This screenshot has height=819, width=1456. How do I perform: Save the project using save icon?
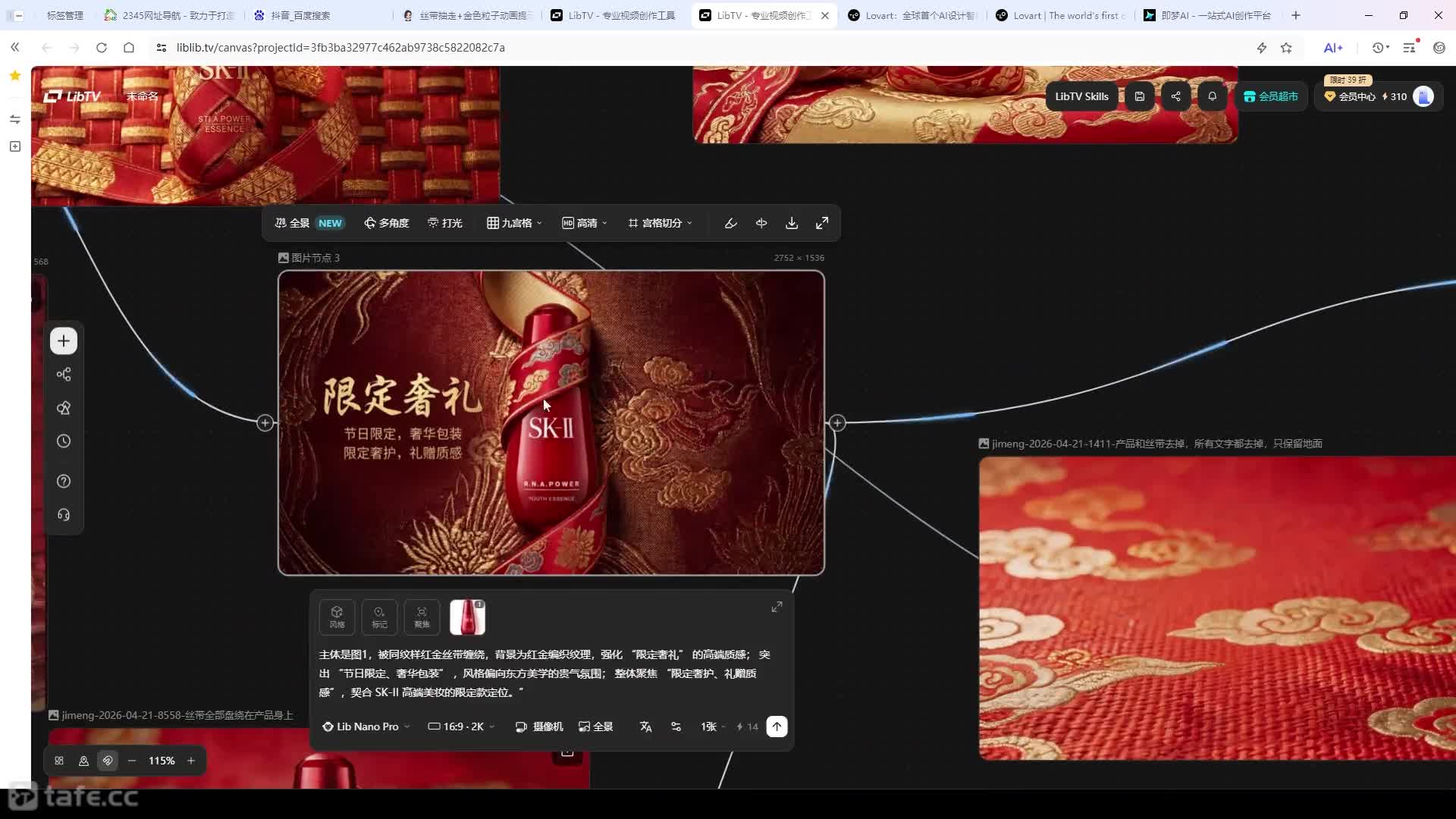point(1139,96)
